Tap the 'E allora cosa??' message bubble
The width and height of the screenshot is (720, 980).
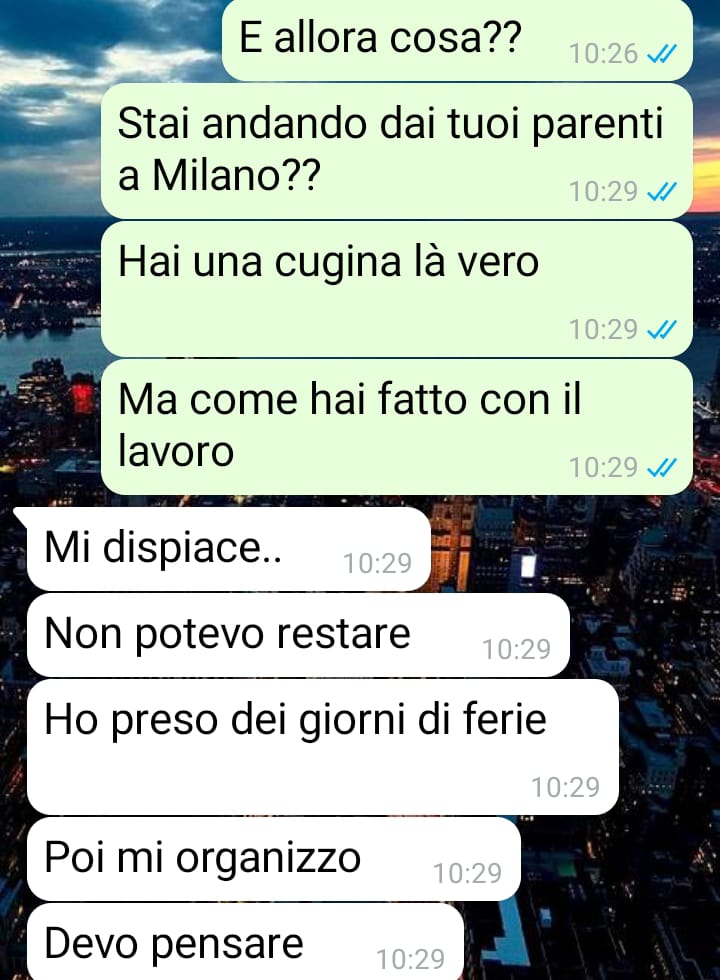point(458,40)
